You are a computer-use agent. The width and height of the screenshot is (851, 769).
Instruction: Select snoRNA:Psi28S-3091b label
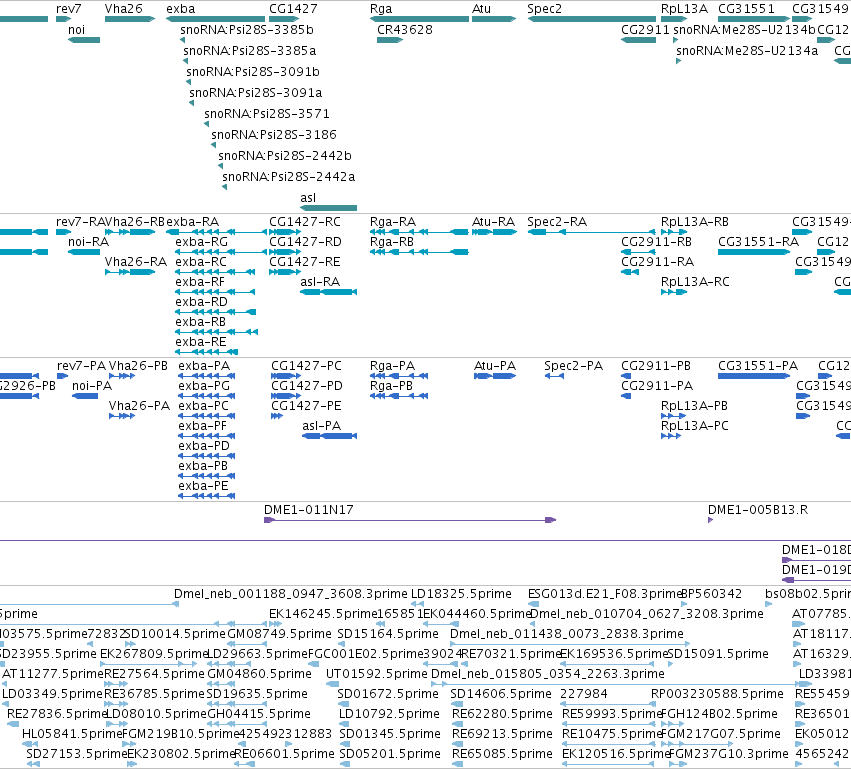(x=253, y=72)
